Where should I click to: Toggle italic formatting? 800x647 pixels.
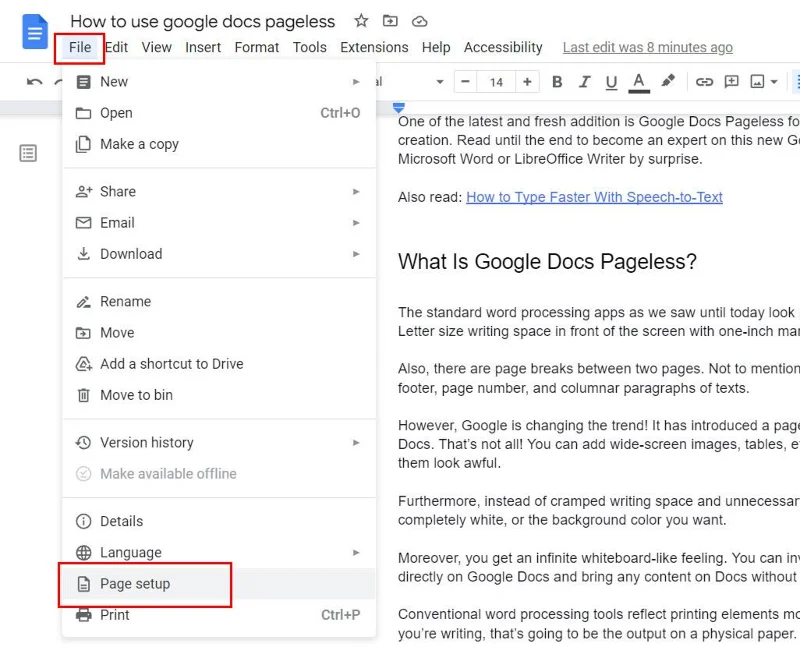(584, 82)
